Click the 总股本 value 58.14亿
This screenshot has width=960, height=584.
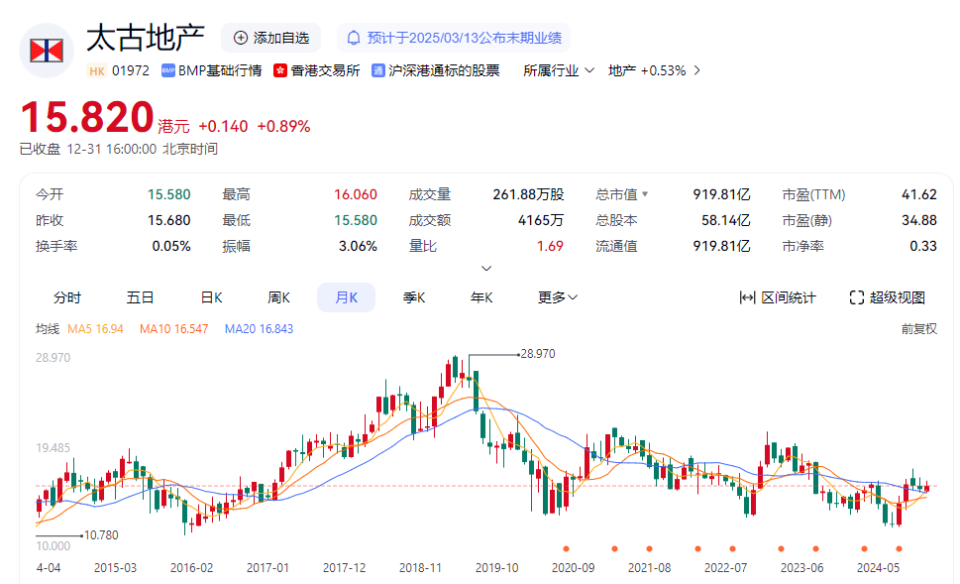726,220
